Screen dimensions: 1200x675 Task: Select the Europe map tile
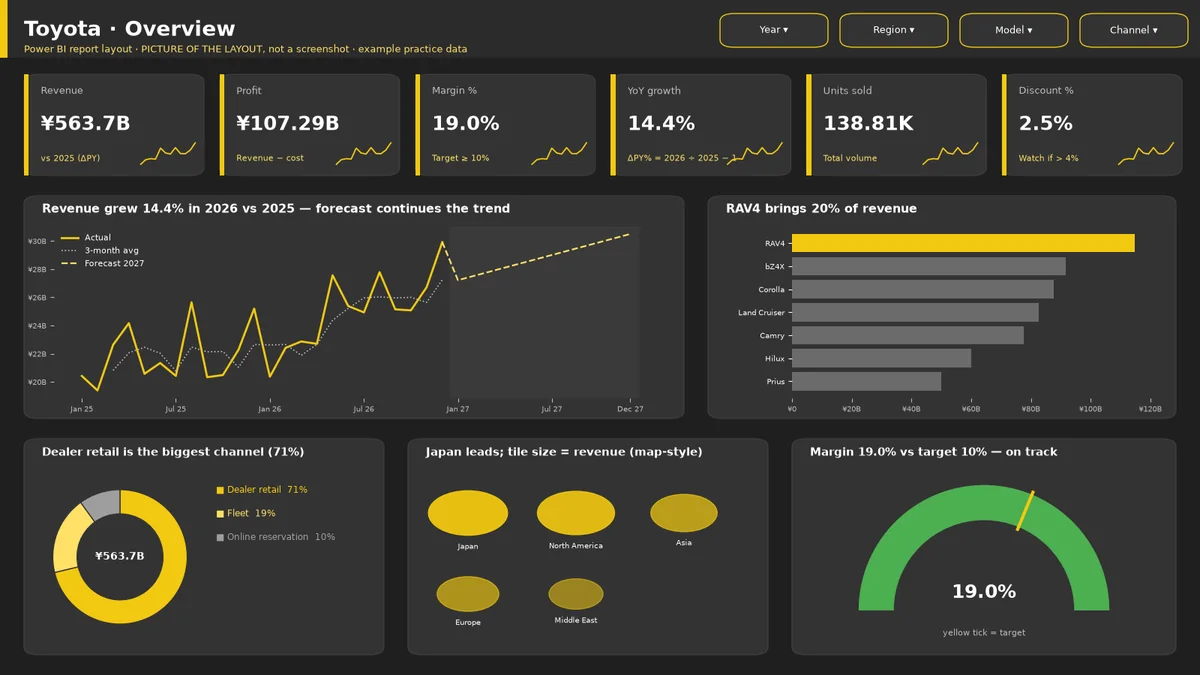[x=468, y=594]
